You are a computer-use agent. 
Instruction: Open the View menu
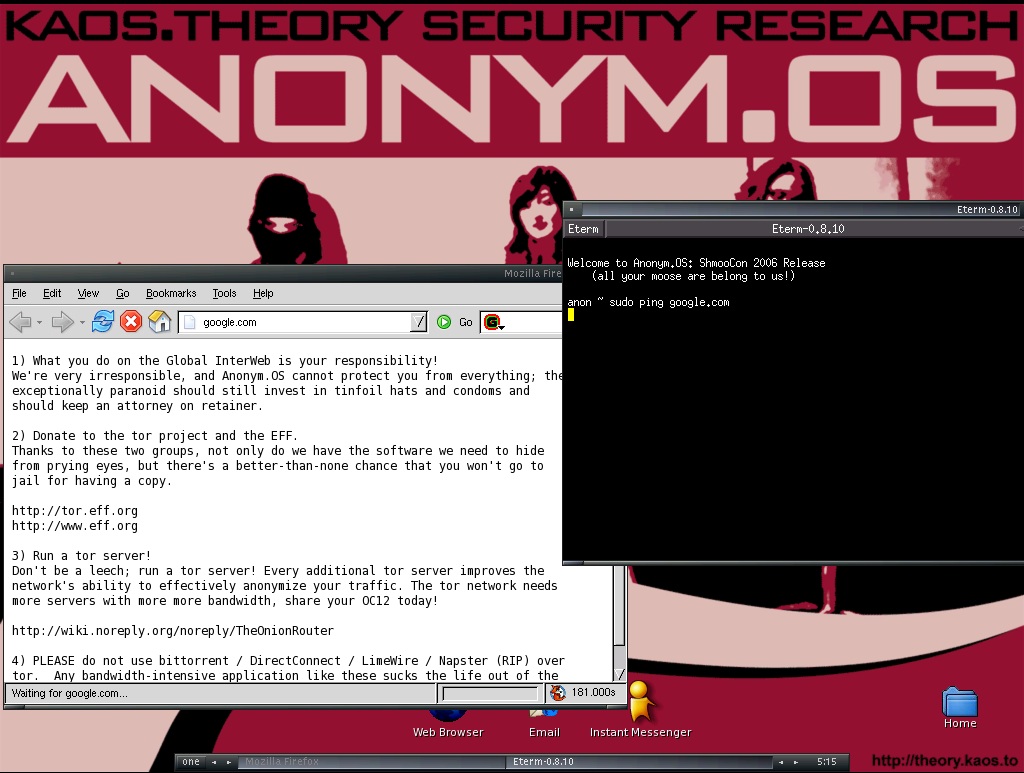tap(88, 293)
